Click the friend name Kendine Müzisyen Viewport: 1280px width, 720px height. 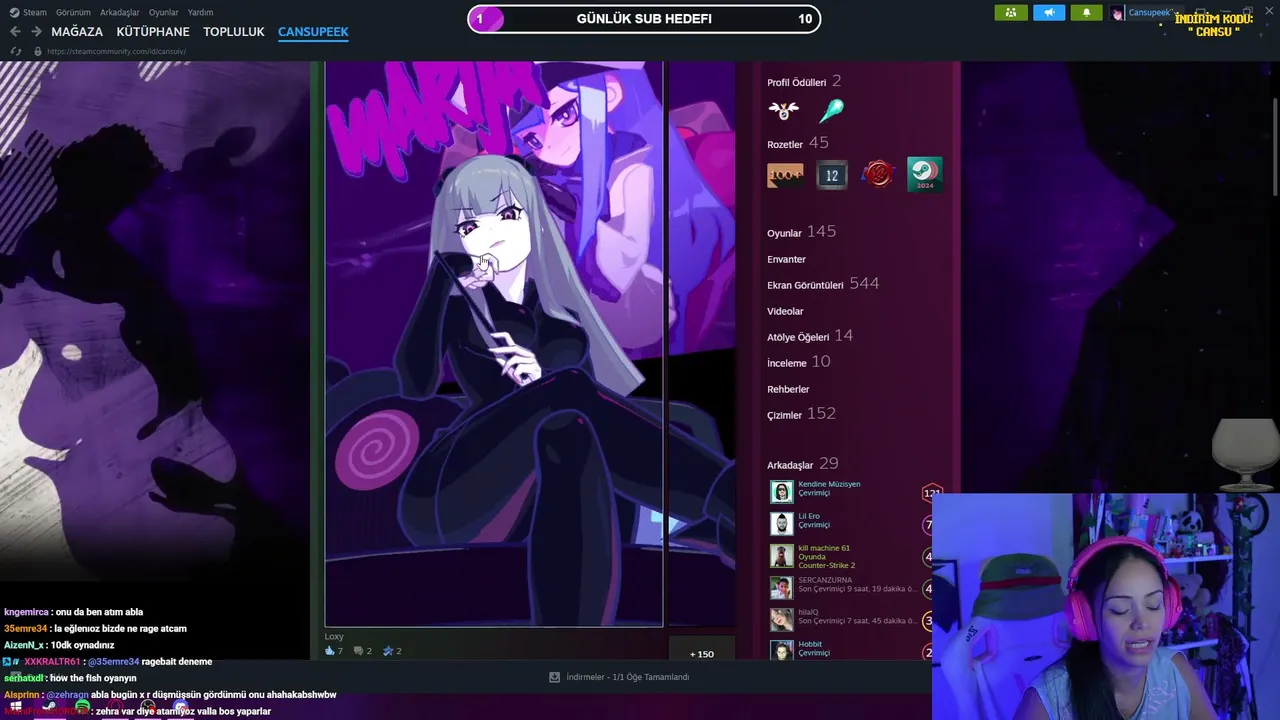point(829,484)
